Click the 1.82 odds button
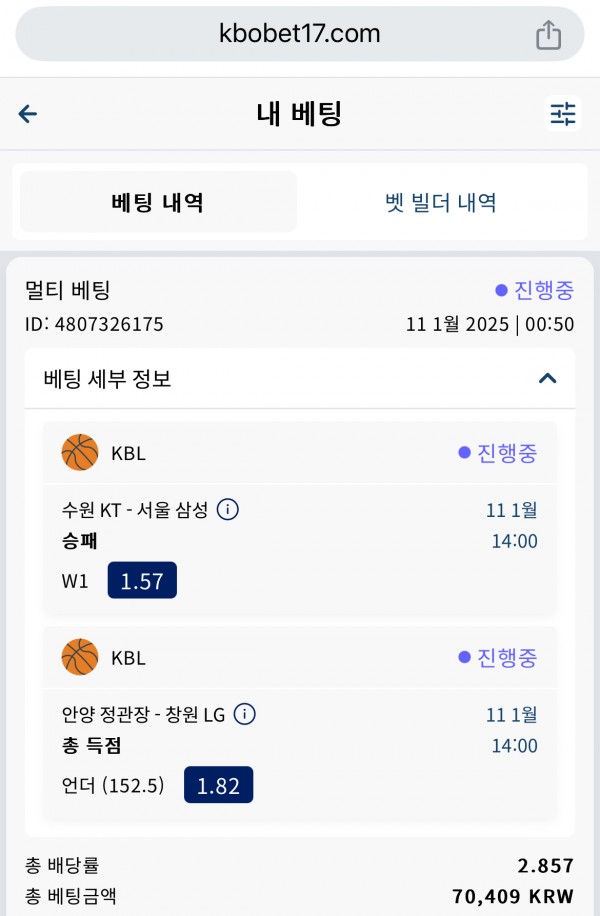600x916 pixels. pyautogui.click(x=219, y=785)
